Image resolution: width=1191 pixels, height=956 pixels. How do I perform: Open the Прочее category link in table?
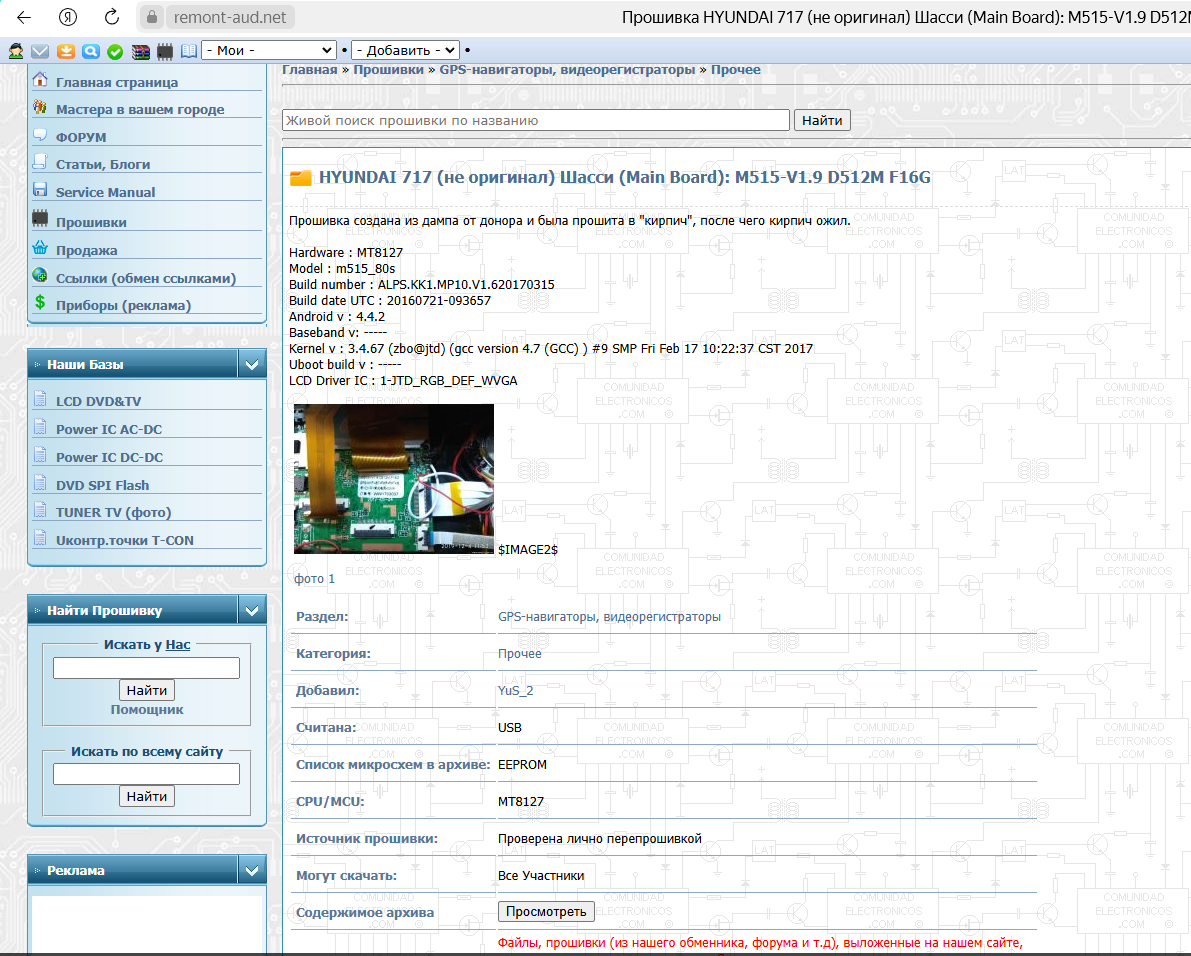pos(520,654)
